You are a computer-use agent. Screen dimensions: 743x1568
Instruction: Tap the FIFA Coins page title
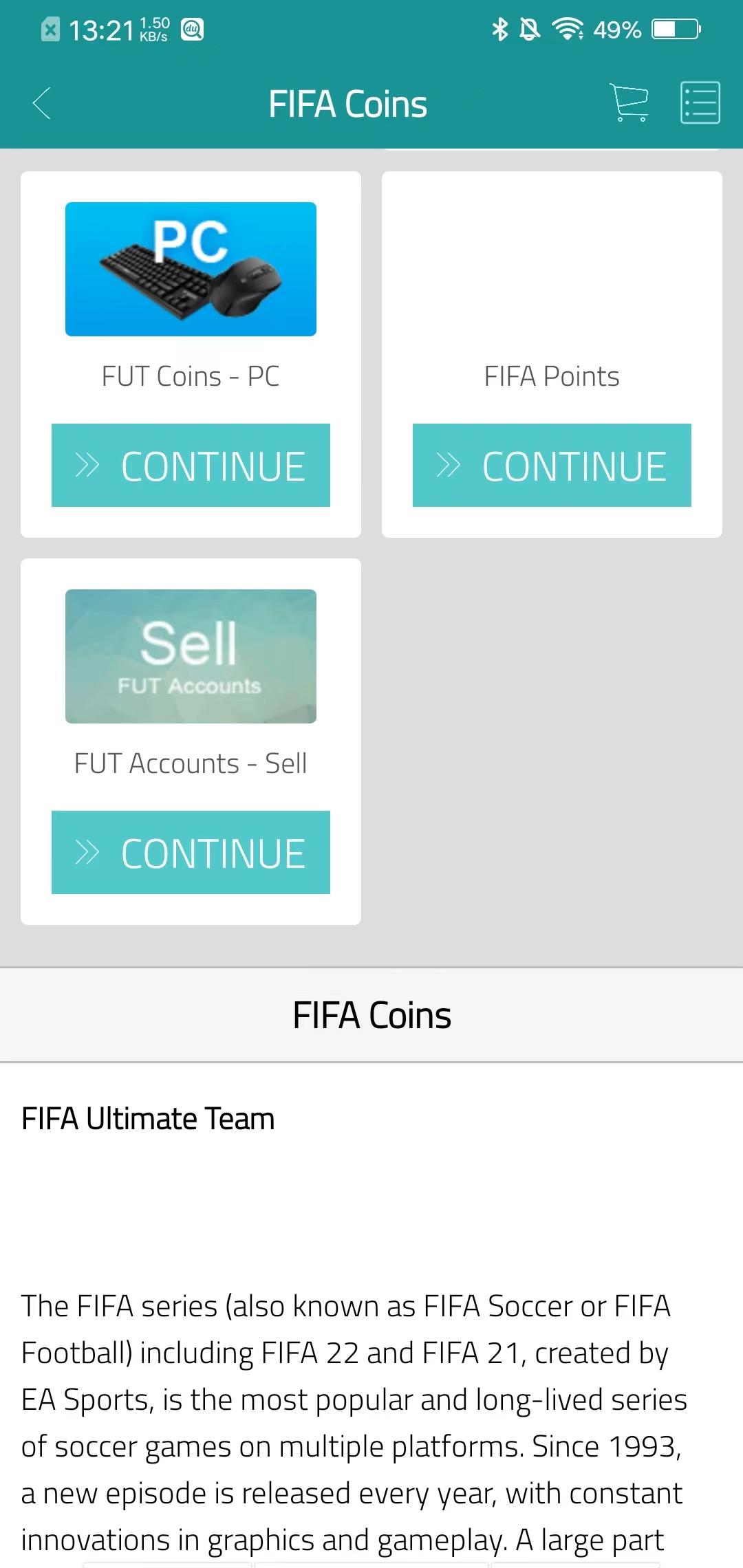coord(347,104)
